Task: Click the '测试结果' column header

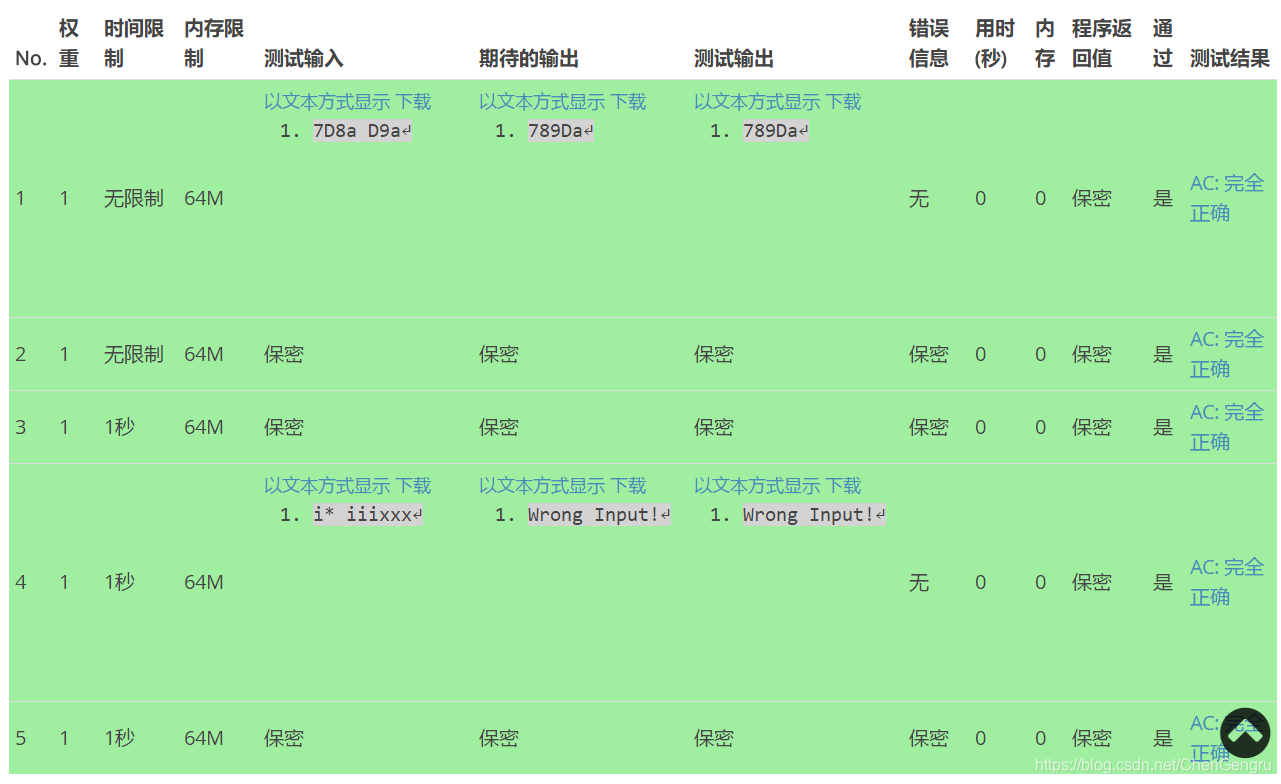Action: pyautogui.click(x=1230, y=59)
